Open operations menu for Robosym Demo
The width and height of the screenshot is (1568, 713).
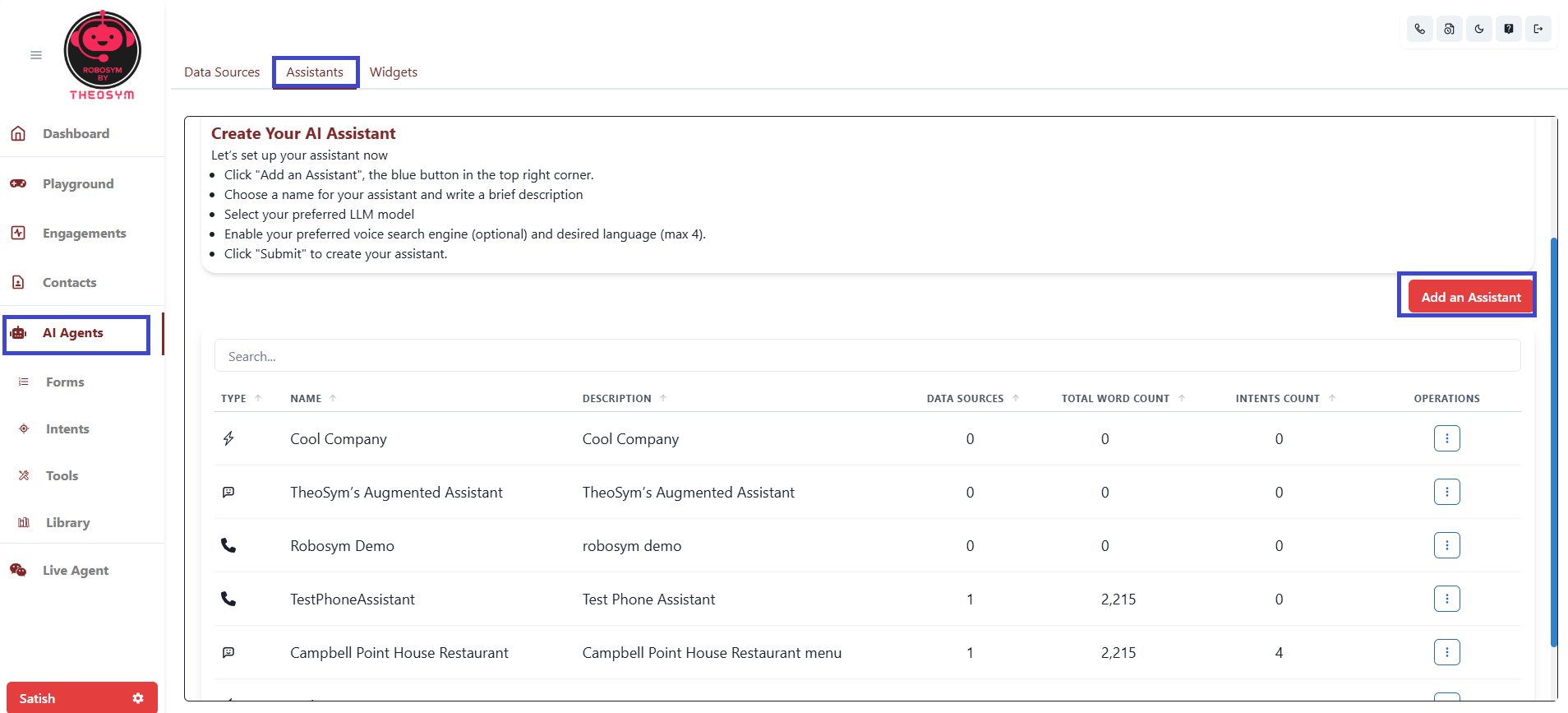pos(1446,545)
